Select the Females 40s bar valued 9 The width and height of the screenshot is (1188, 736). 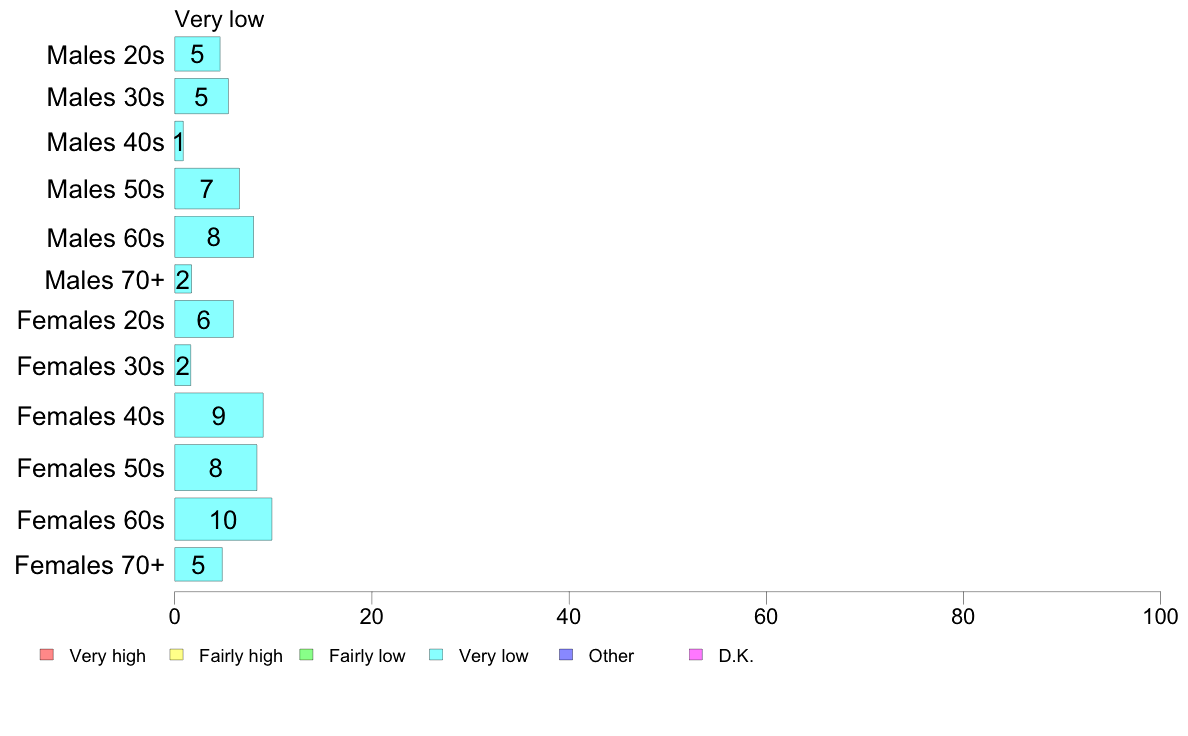[219, 415]
